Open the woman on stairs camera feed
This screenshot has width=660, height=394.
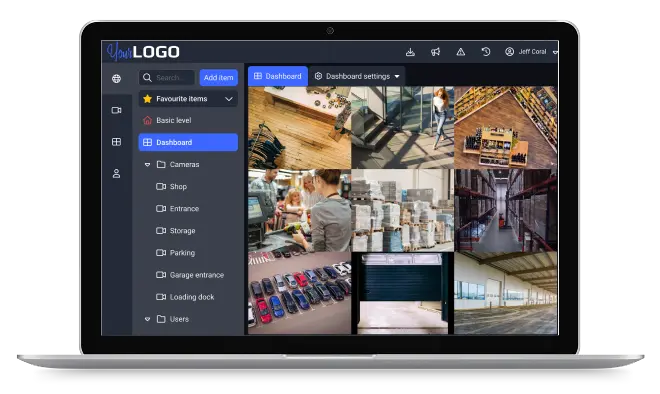(x=402, y=128)
